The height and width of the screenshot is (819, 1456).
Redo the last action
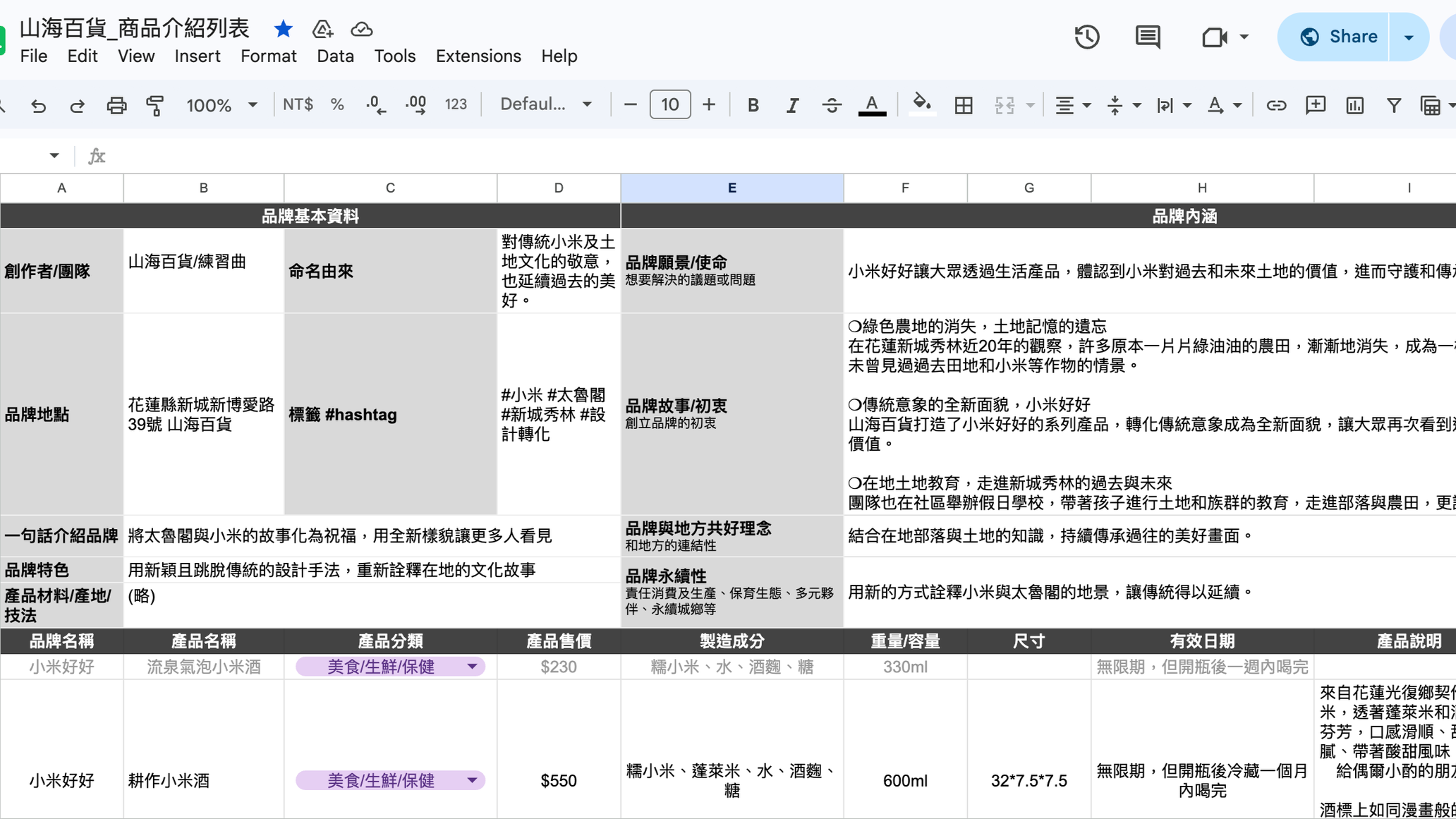(77, 105)
